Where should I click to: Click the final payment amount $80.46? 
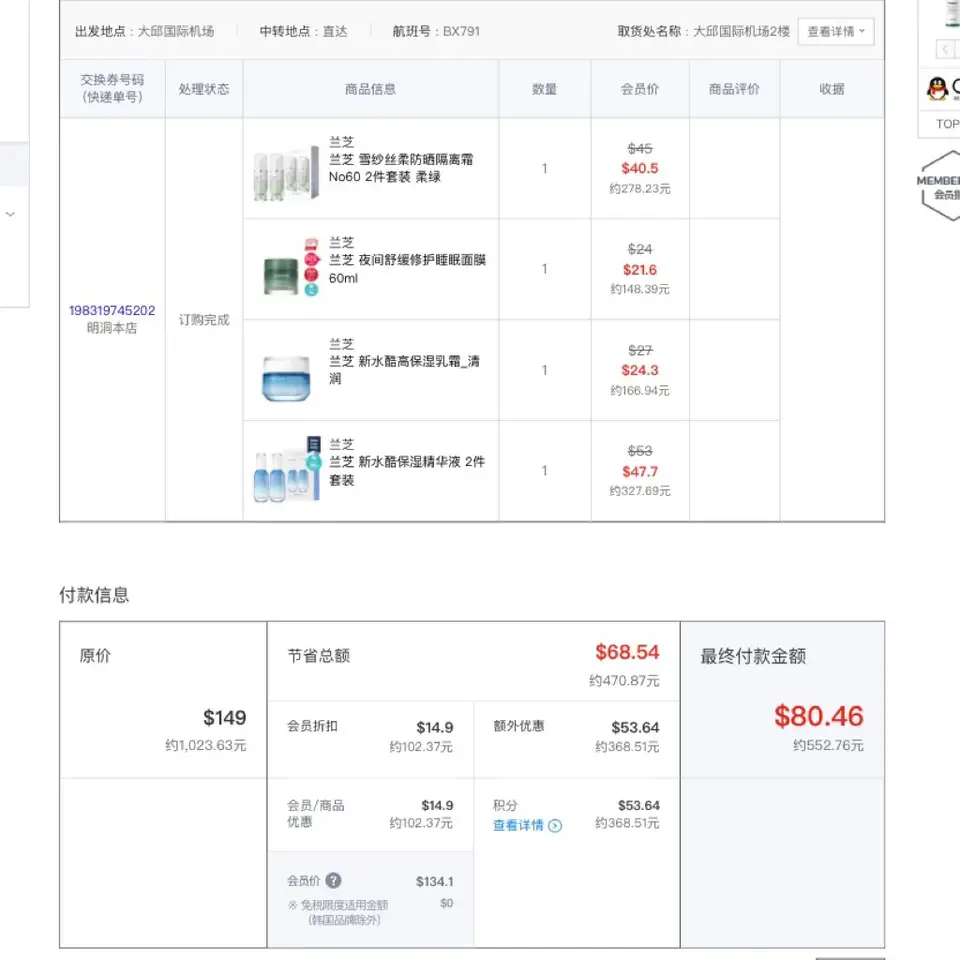coord(819,716)
